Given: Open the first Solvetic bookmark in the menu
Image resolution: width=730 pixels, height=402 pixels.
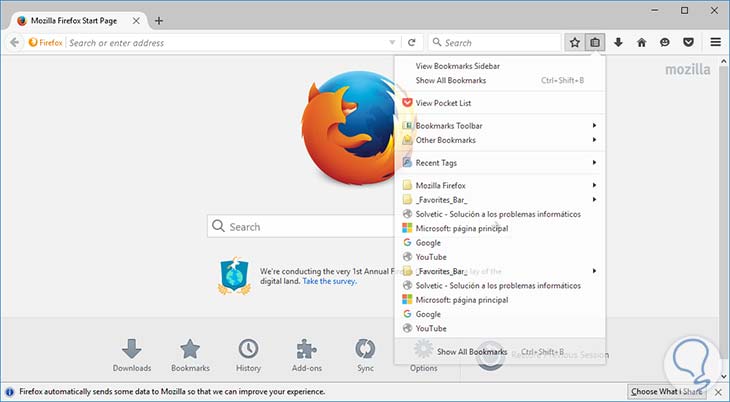Looking at the screenshot, I should pyautogui.click(x=500, y=214).
